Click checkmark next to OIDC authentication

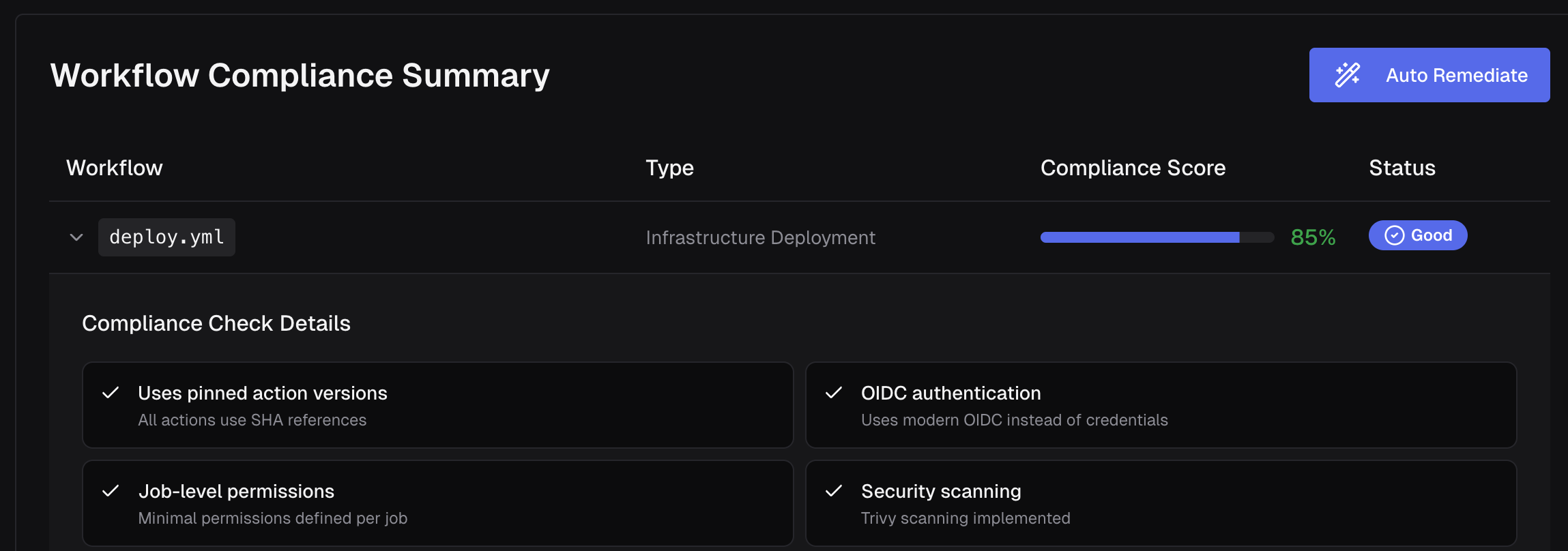point(833,393)
